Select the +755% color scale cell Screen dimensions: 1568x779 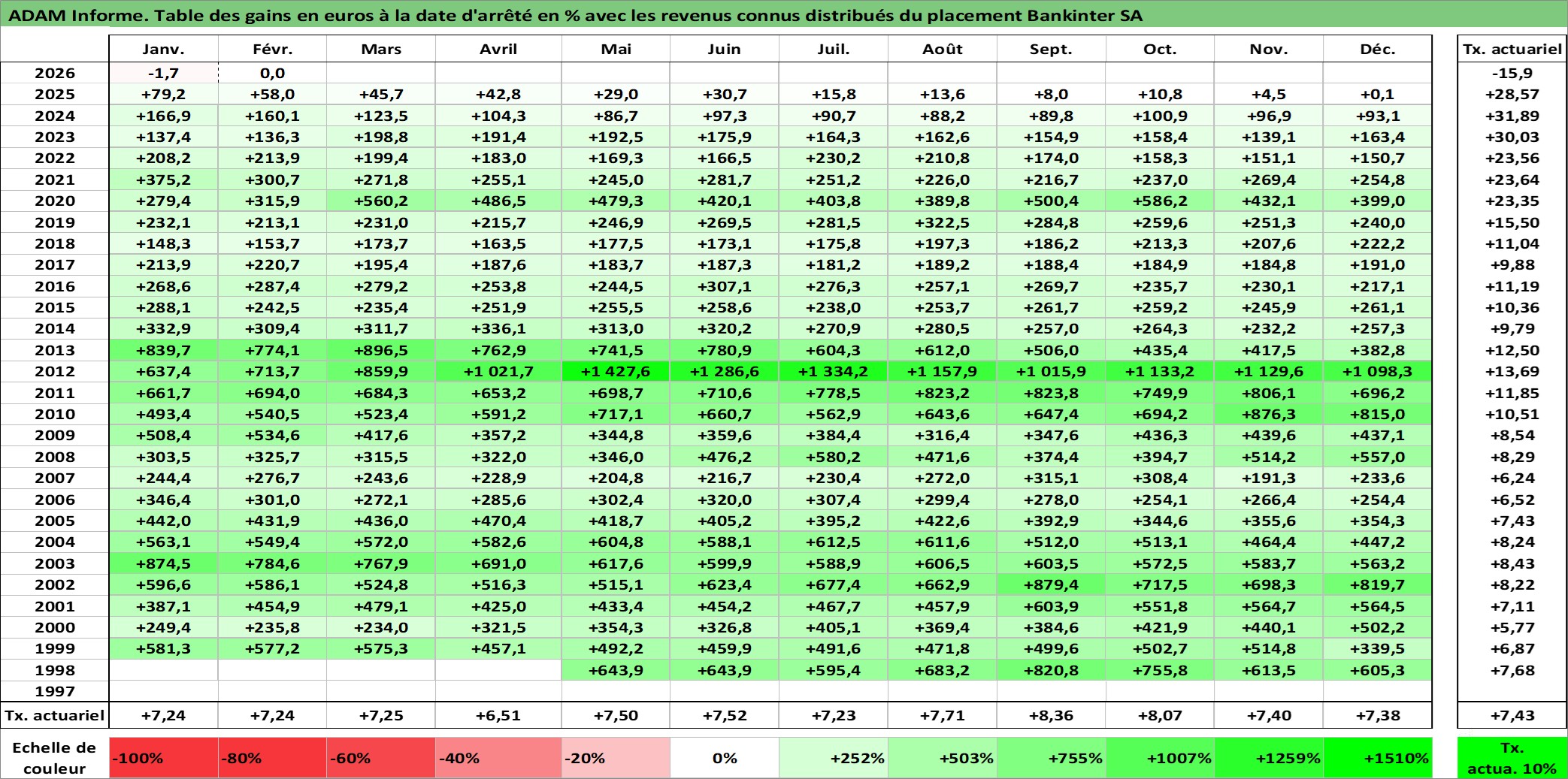pyautogui.click(x=1052, y=758)
